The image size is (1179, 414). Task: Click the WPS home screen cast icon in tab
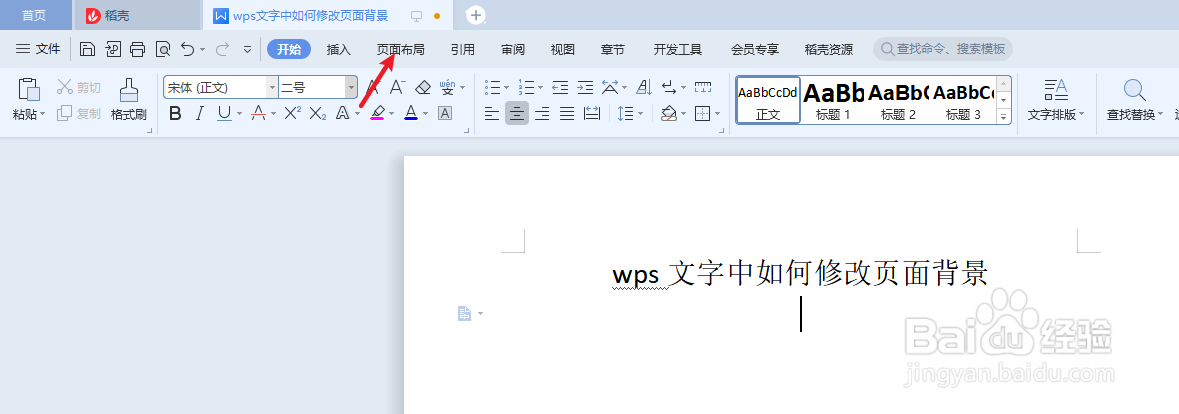[417, 16]
